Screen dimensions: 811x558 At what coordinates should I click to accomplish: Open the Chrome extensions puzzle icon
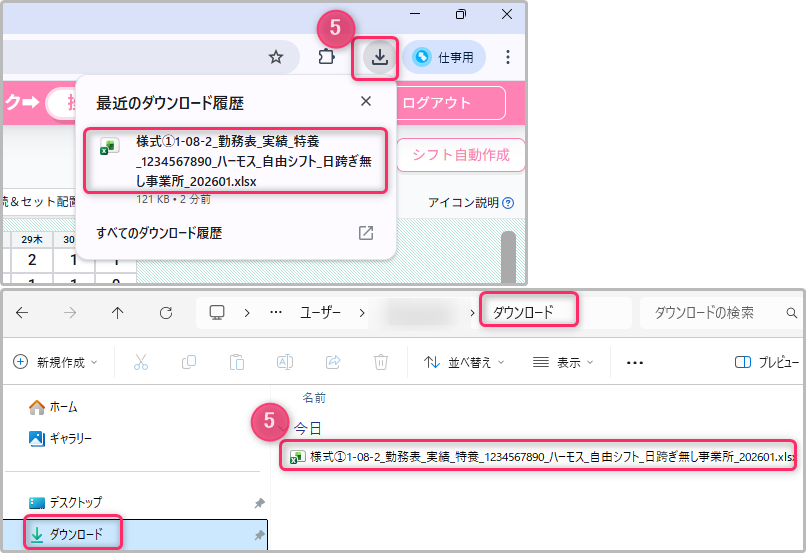point(326,57)
